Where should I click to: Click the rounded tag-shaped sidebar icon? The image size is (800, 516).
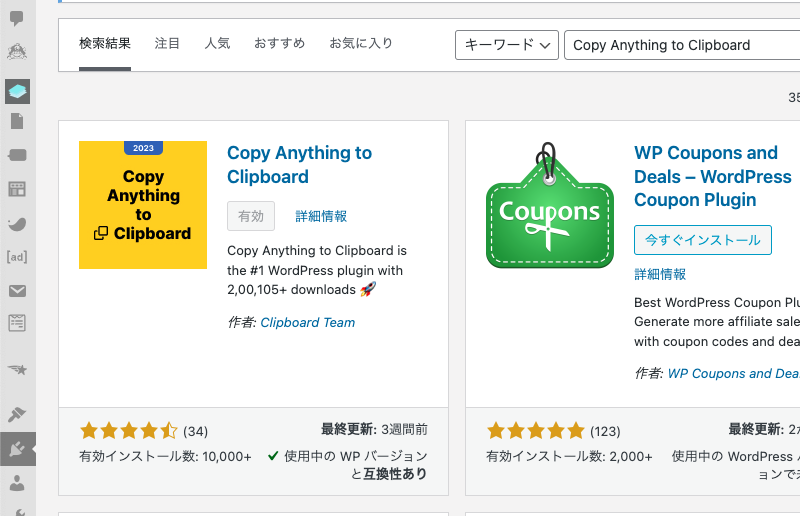pos(17,155)
